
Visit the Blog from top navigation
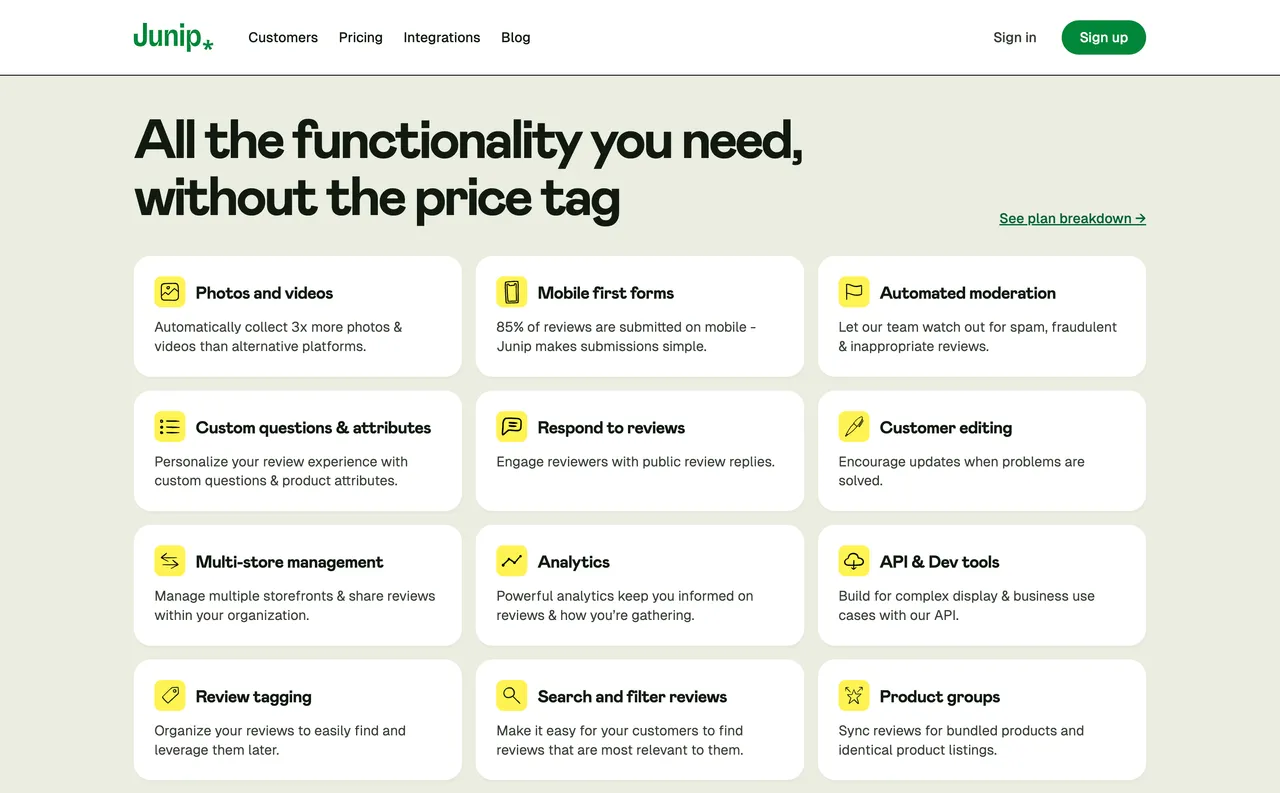coord(516,37)
